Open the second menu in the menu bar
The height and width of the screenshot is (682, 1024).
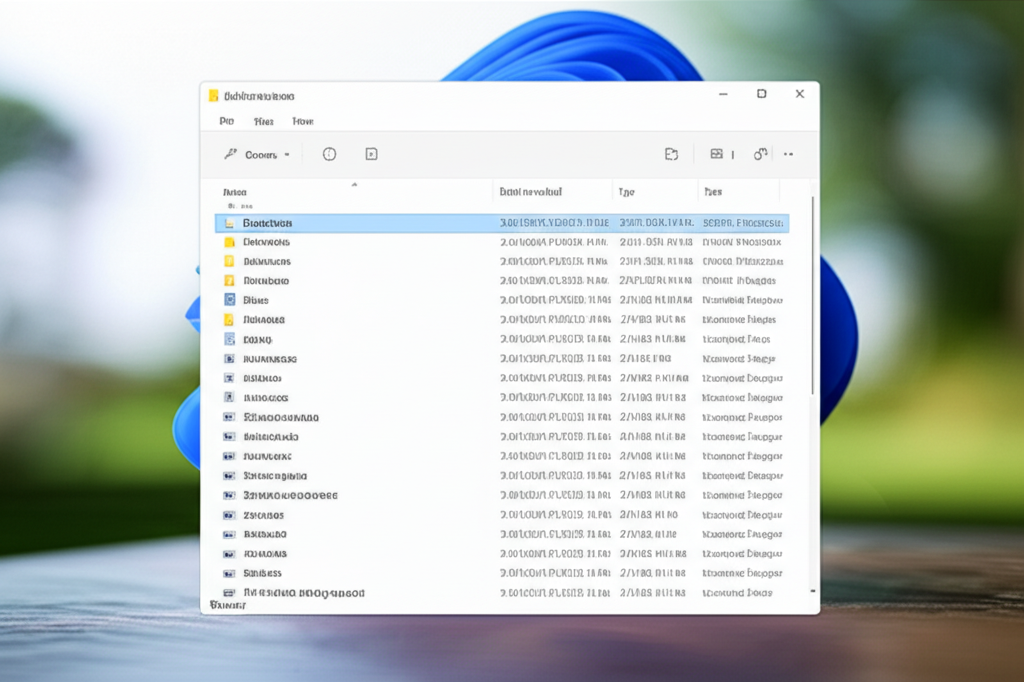[263, 121]
